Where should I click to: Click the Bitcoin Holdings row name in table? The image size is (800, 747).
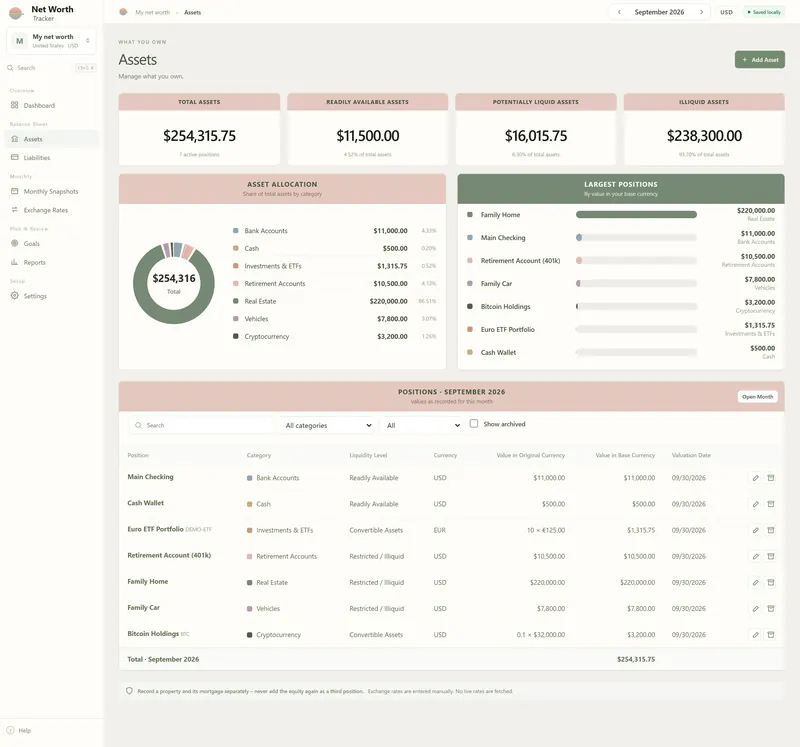point(153,634)
